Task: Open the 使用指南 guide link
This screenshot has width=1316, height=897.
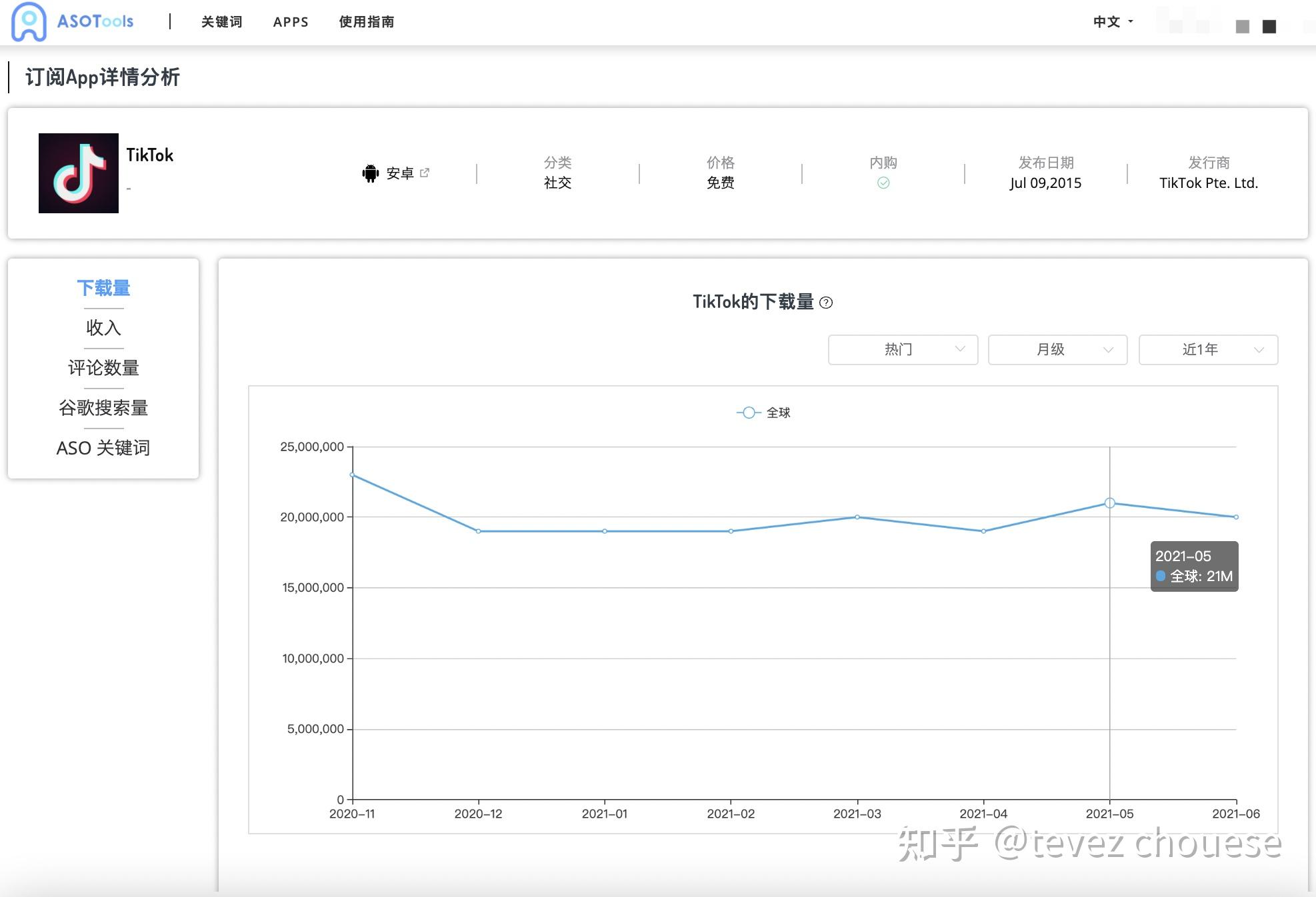Action: (x=366, y=22)
